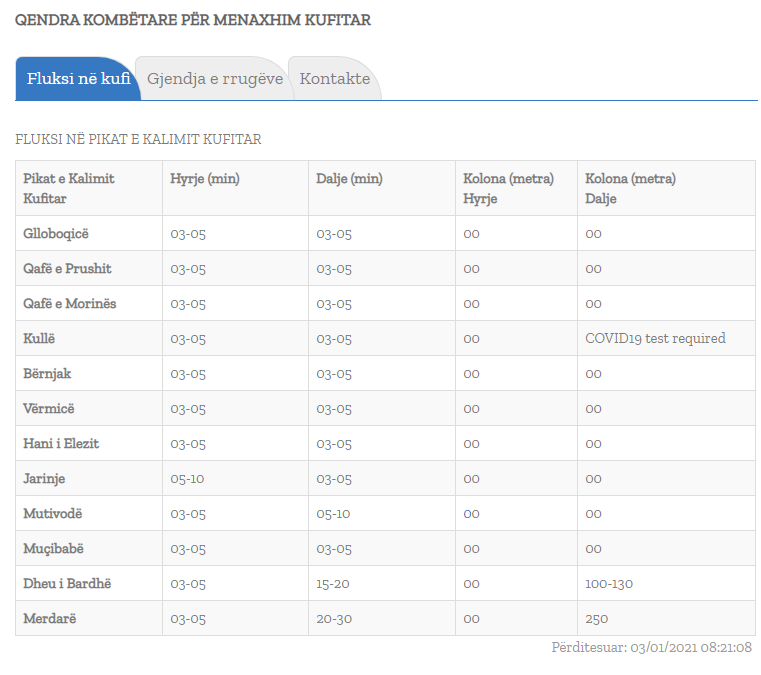This screenshot has height=675, width=761.
Task: Click Dheu i Bardhë exit time 15-20
Action: tap(332, 584)
